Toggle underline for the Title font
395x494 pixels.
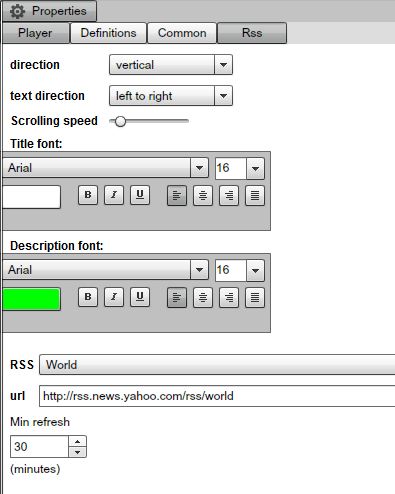click(140, 195)
